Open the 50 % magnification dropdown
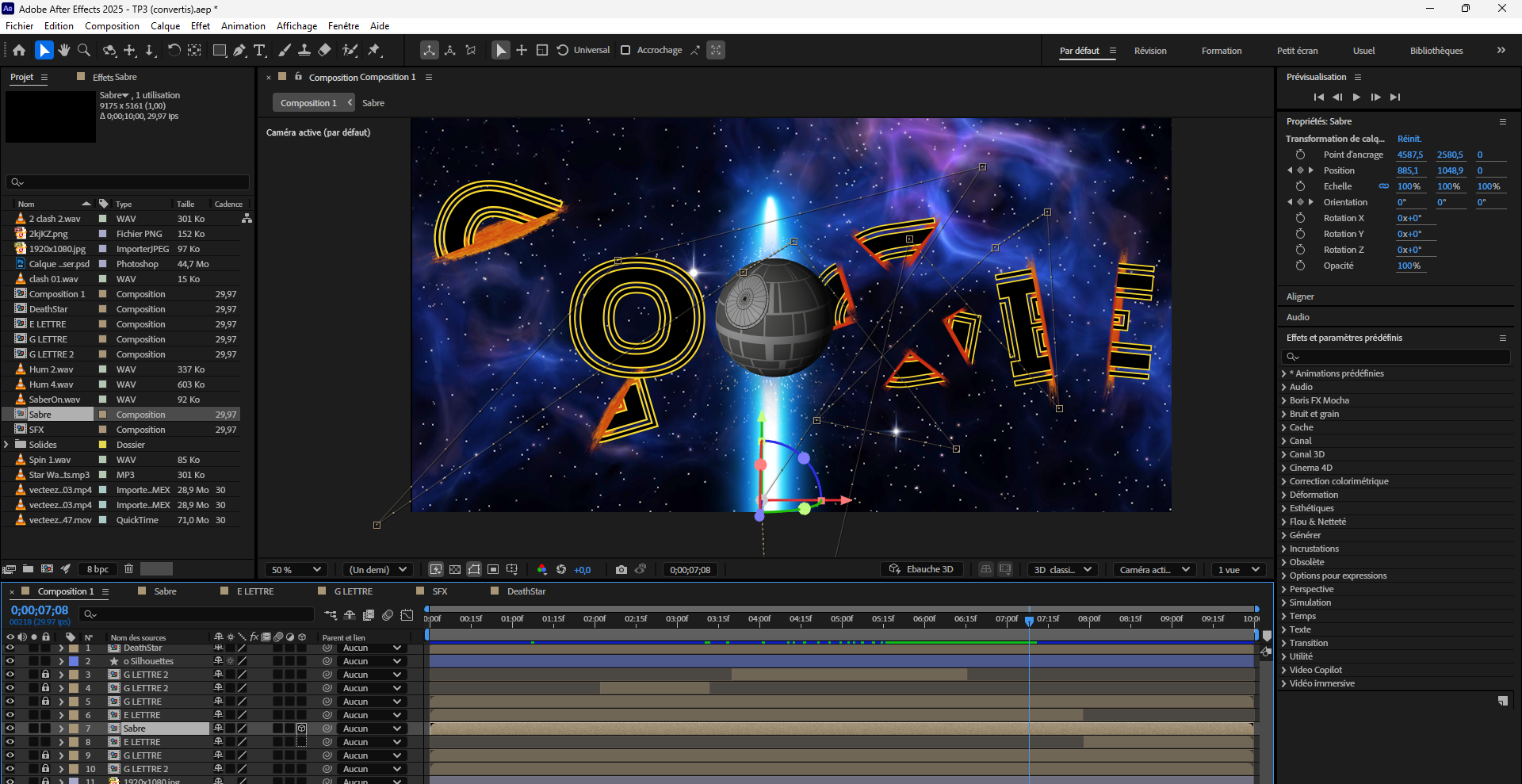1522x784 pixels. 296,569
